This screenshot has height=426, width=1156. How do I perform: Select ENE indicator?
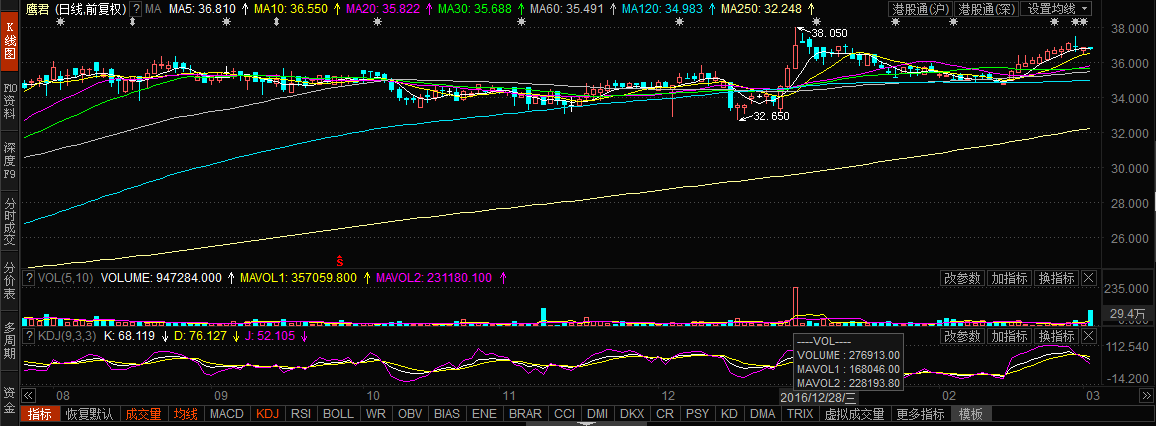pos(484,414)
